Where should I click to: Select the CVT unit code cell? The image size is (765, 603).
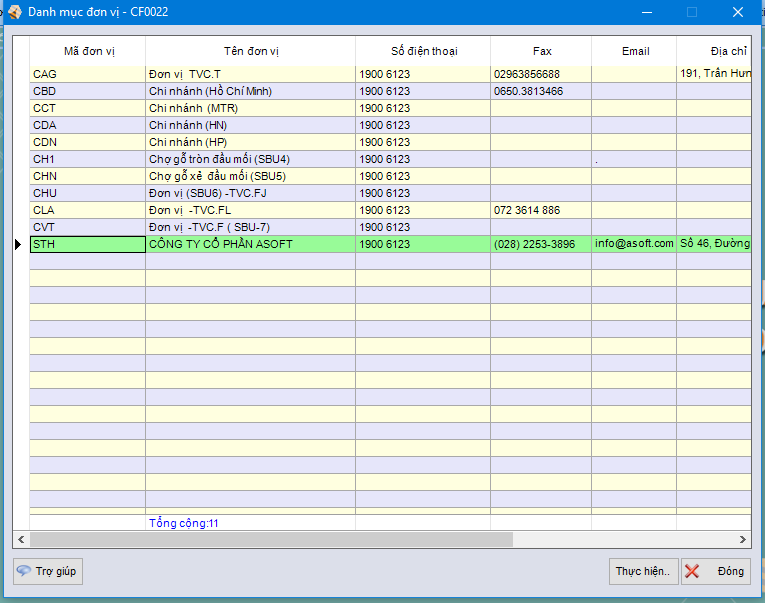coord(88,227)
